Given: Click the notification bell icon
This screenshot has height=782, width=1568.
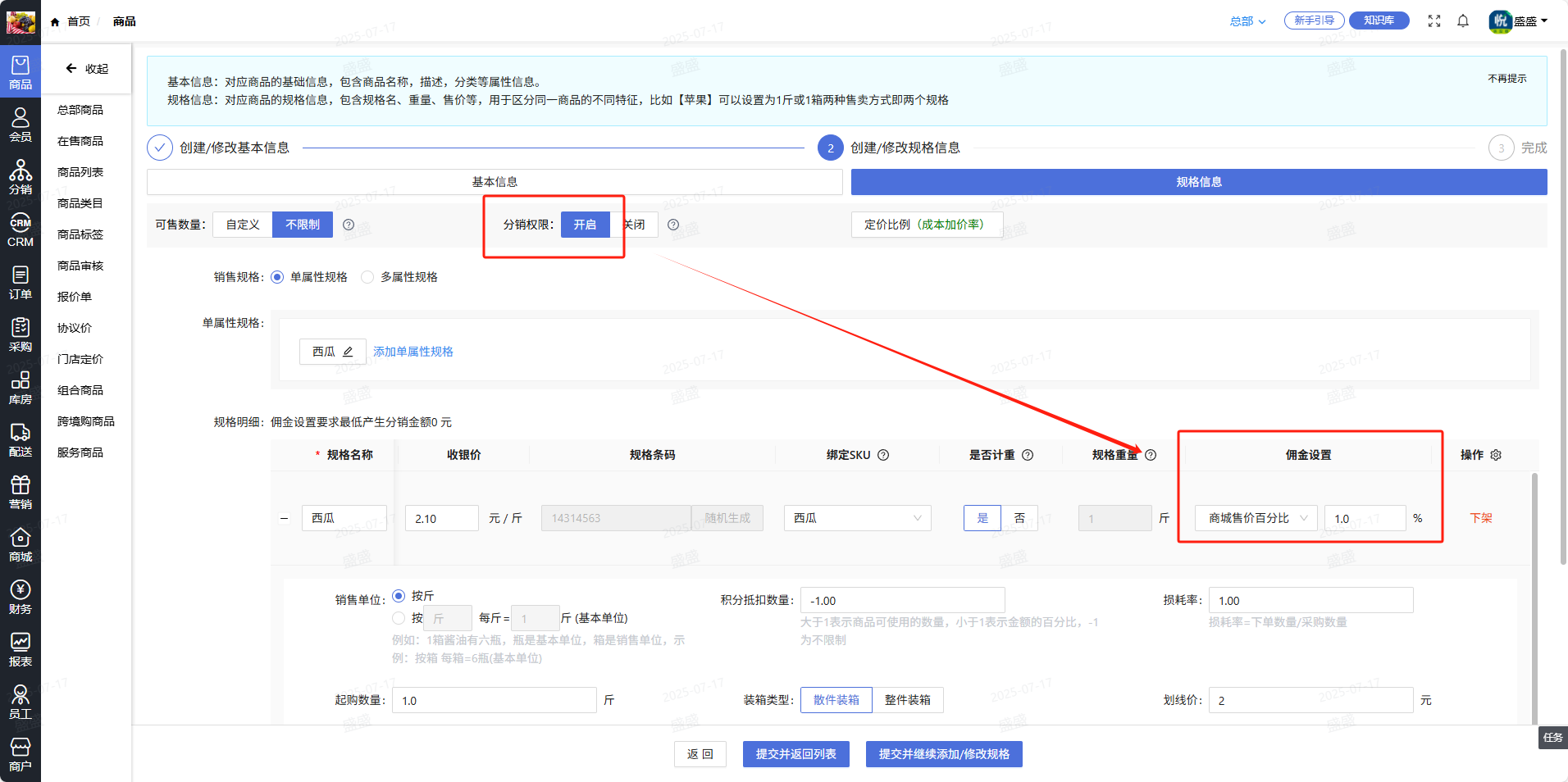Looking at the screenshot, I should [1463, 21].
